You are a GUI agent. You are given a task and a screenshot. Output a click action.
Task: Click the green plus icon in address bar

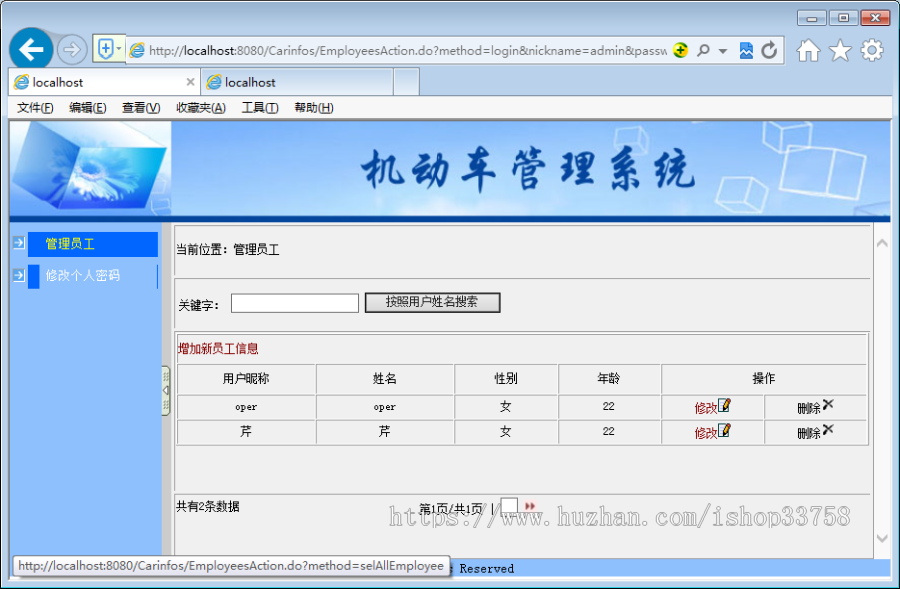point(680,51)
